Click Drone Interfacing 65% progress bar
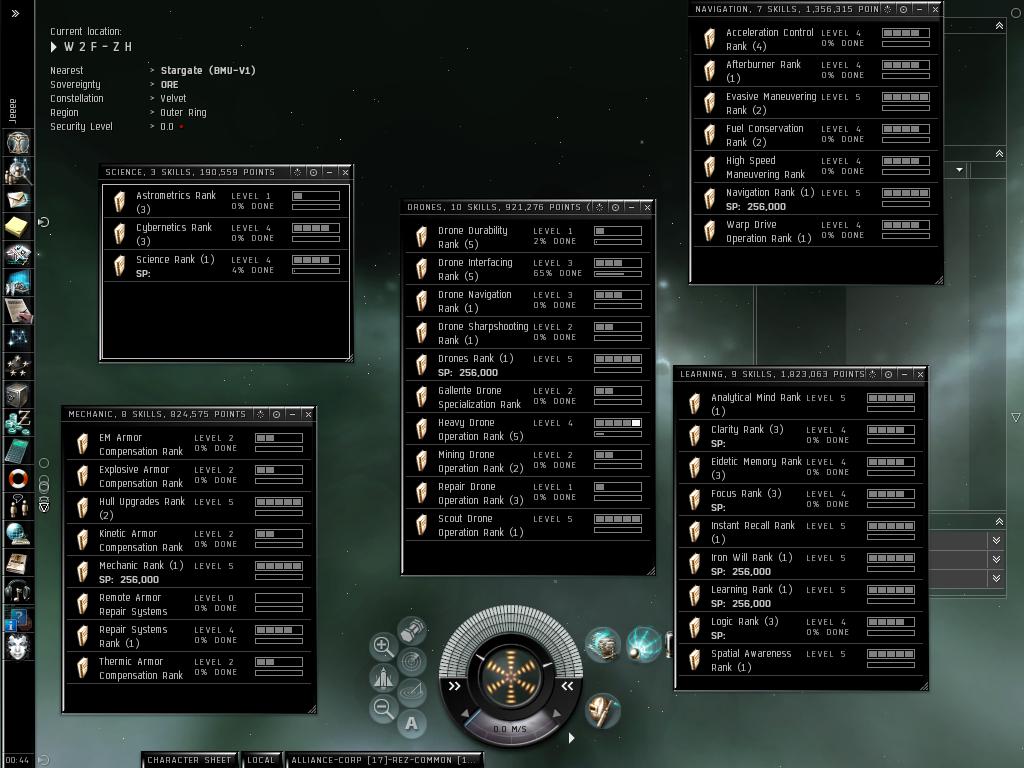1024x768 pixels. pos(618,274)
